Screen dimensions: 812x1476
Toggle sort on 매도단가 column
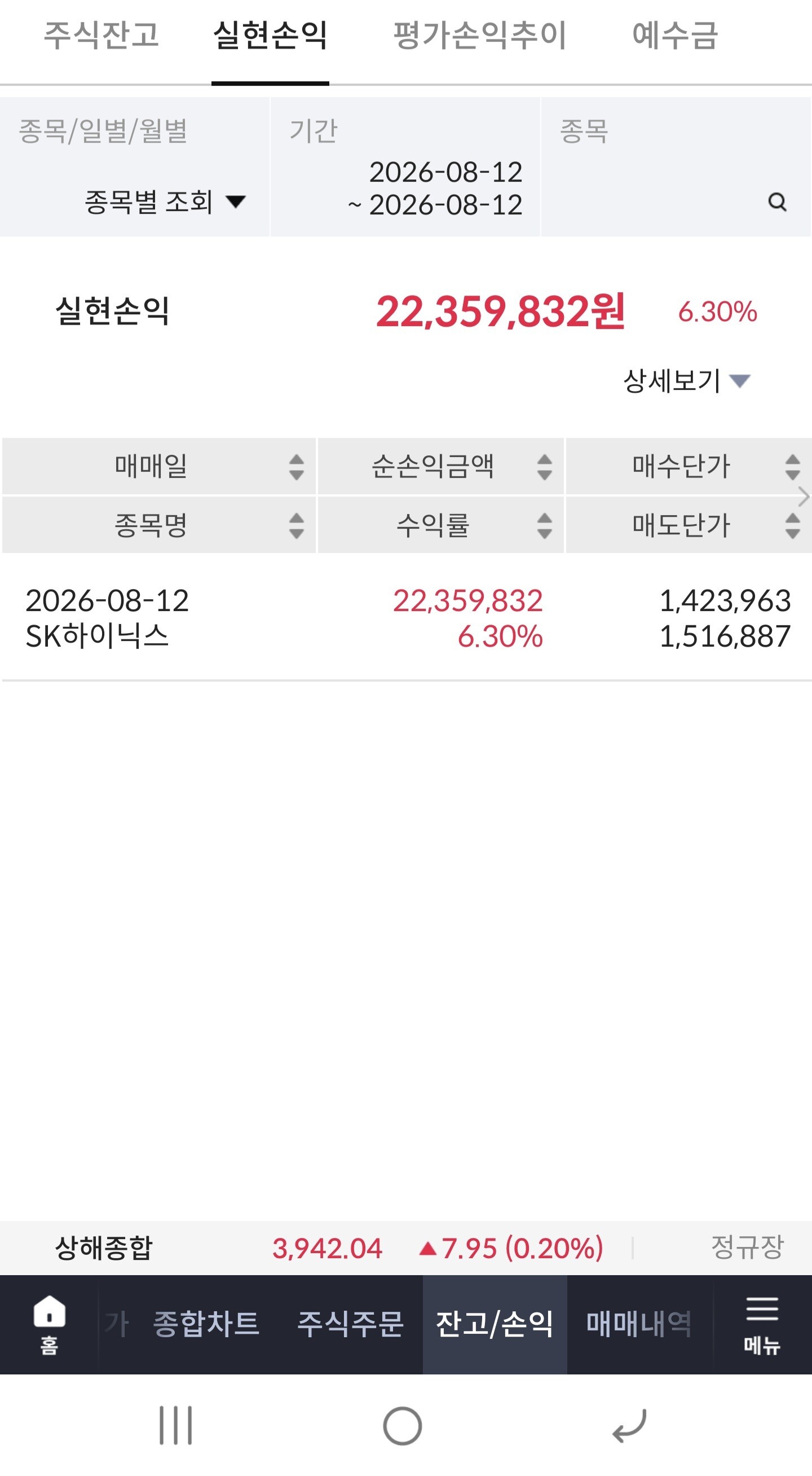point(792,525)
